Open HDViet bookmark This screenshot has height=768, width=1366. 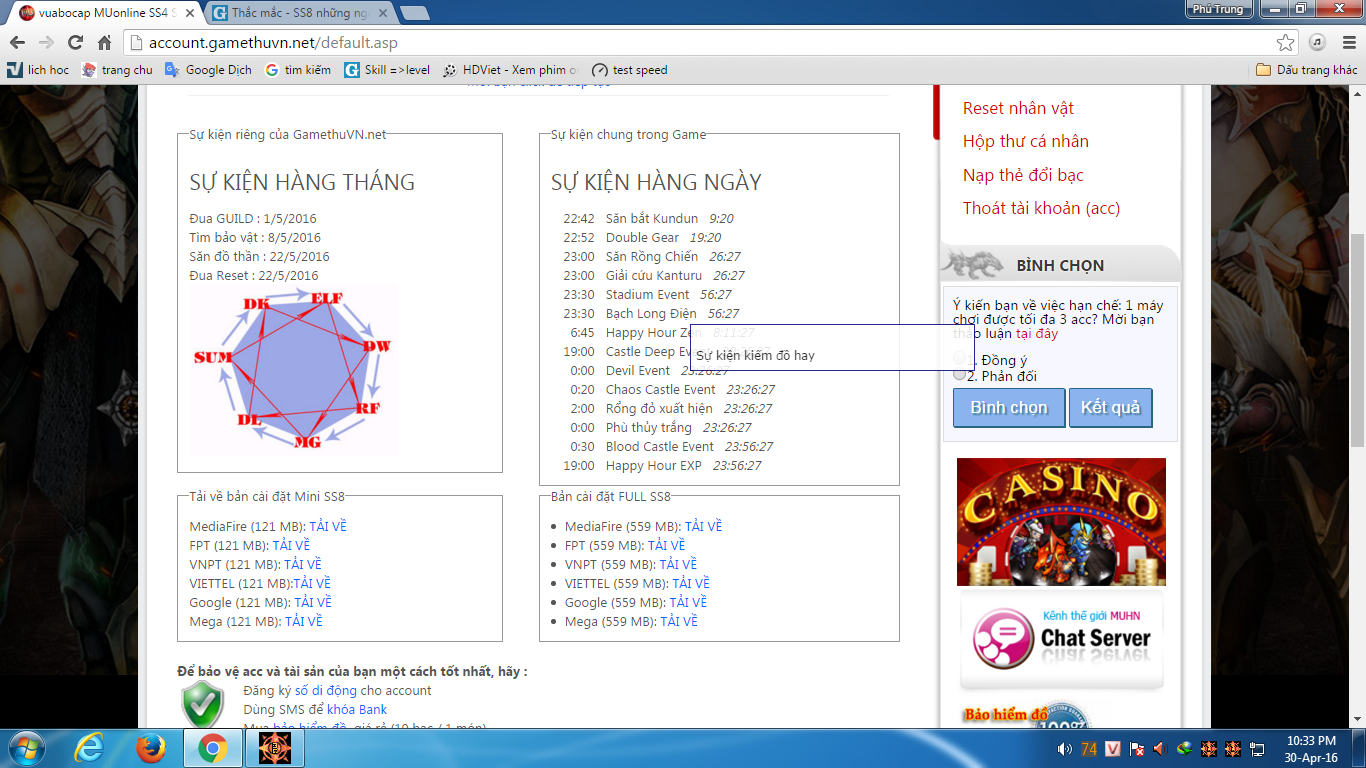click(510, 70)
